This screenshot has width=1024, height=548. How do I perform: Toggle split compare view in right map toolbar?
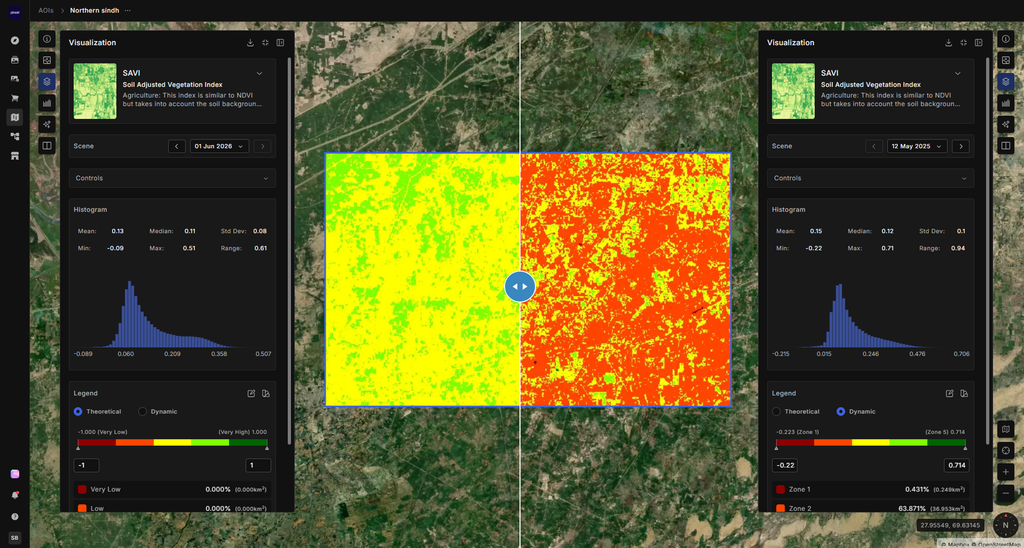coord(1006,146)
